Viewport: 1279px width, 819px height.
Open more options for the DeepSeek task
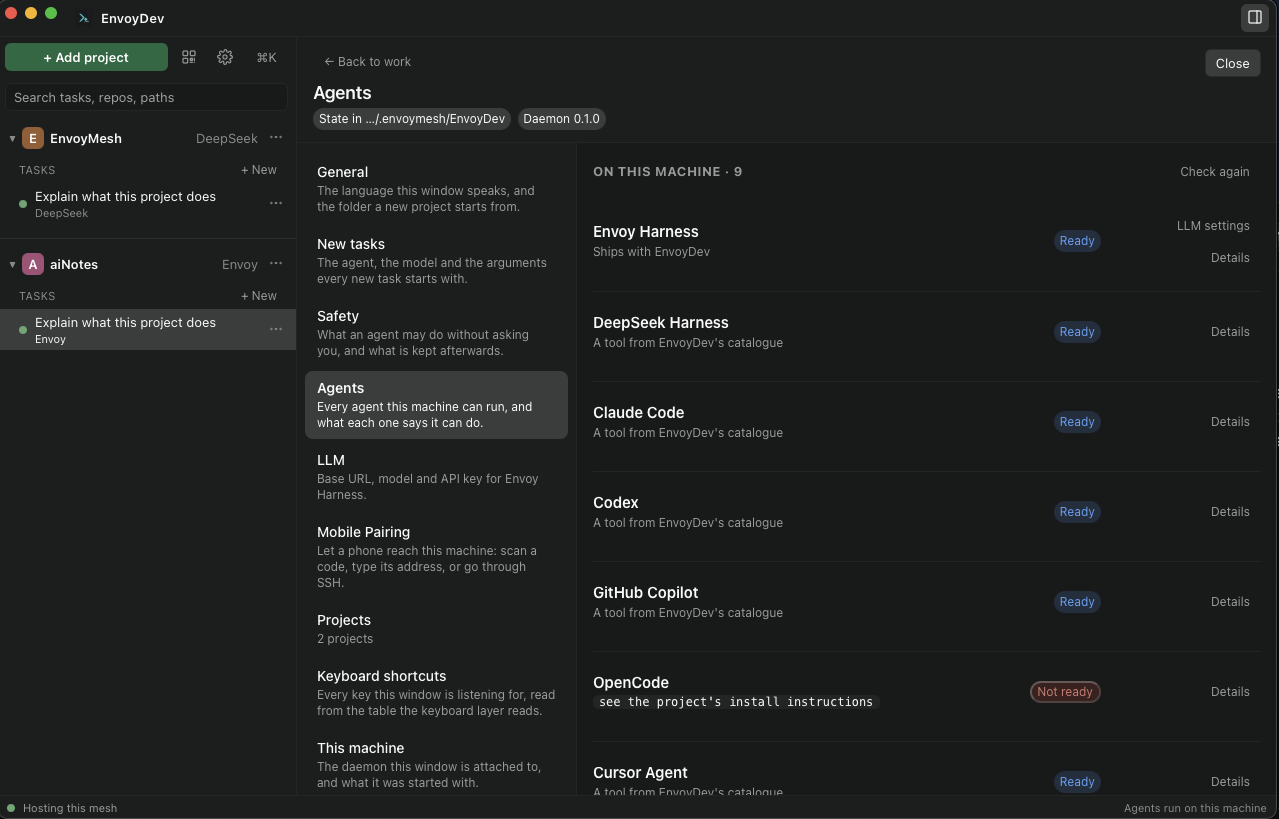click(276, 203)
